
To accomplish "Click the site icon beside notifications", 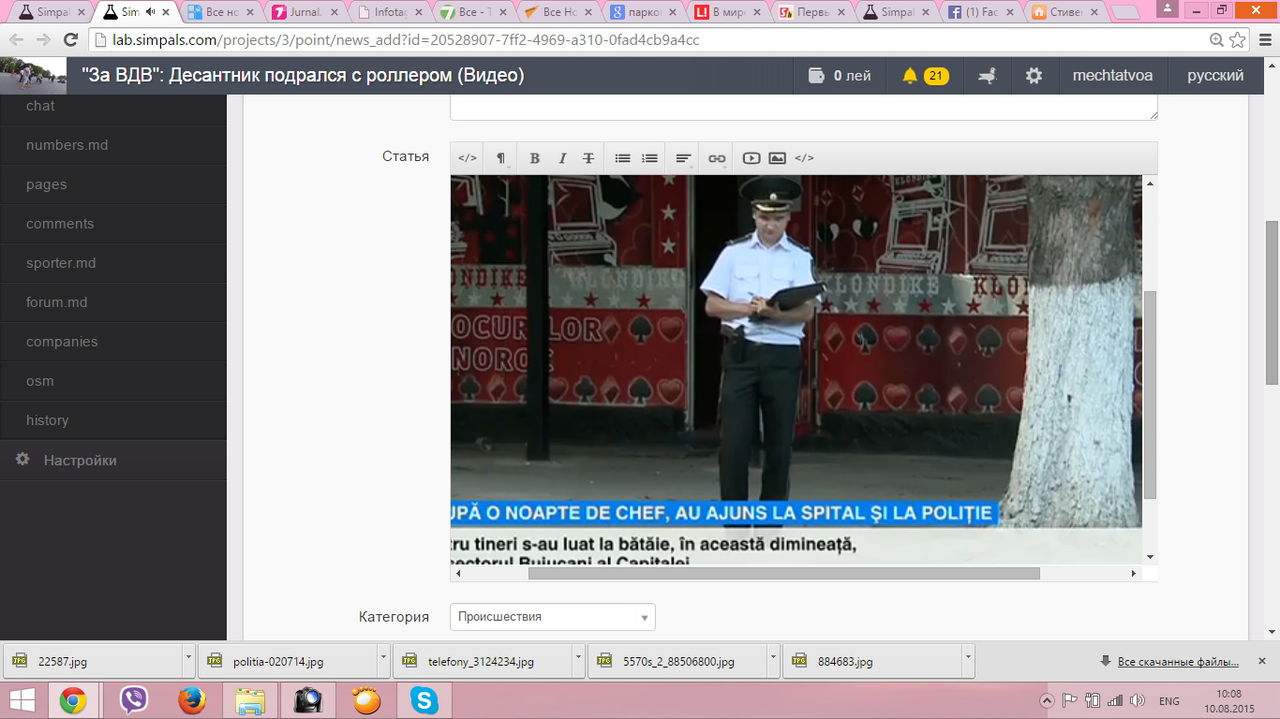I will 987,76.
